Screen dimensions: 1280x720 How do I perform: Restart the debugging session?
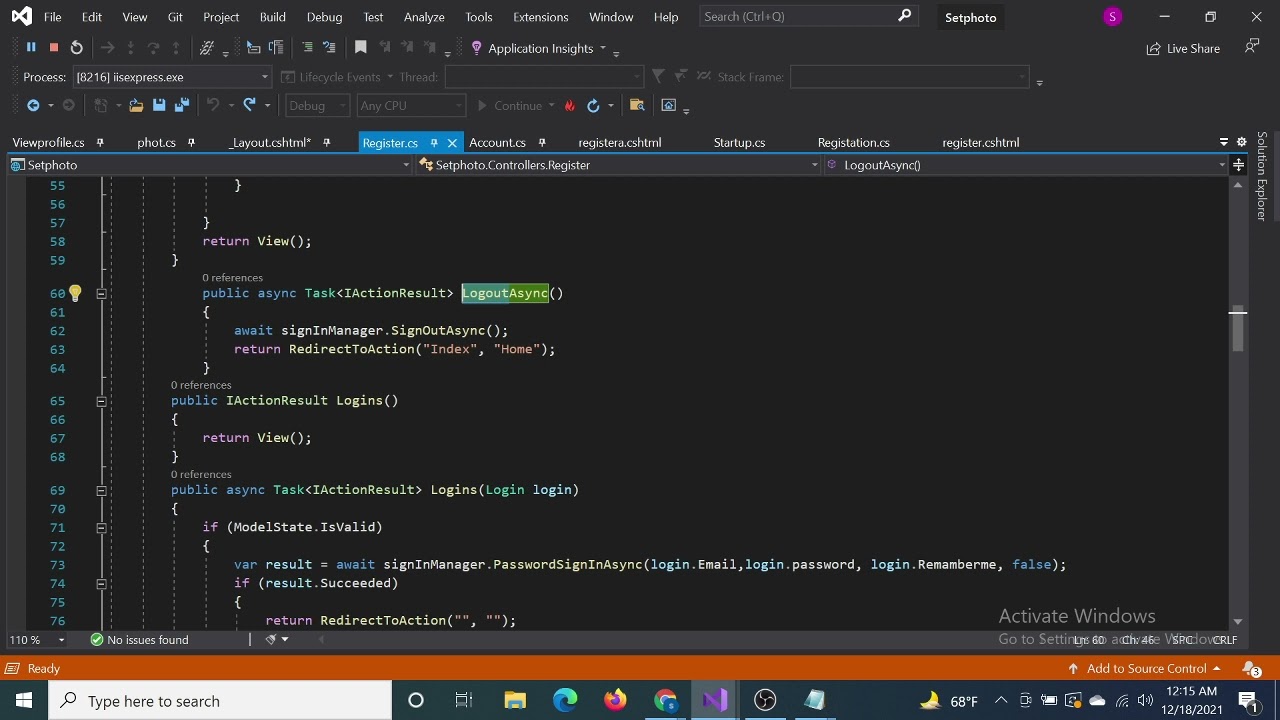click(76, 48)
